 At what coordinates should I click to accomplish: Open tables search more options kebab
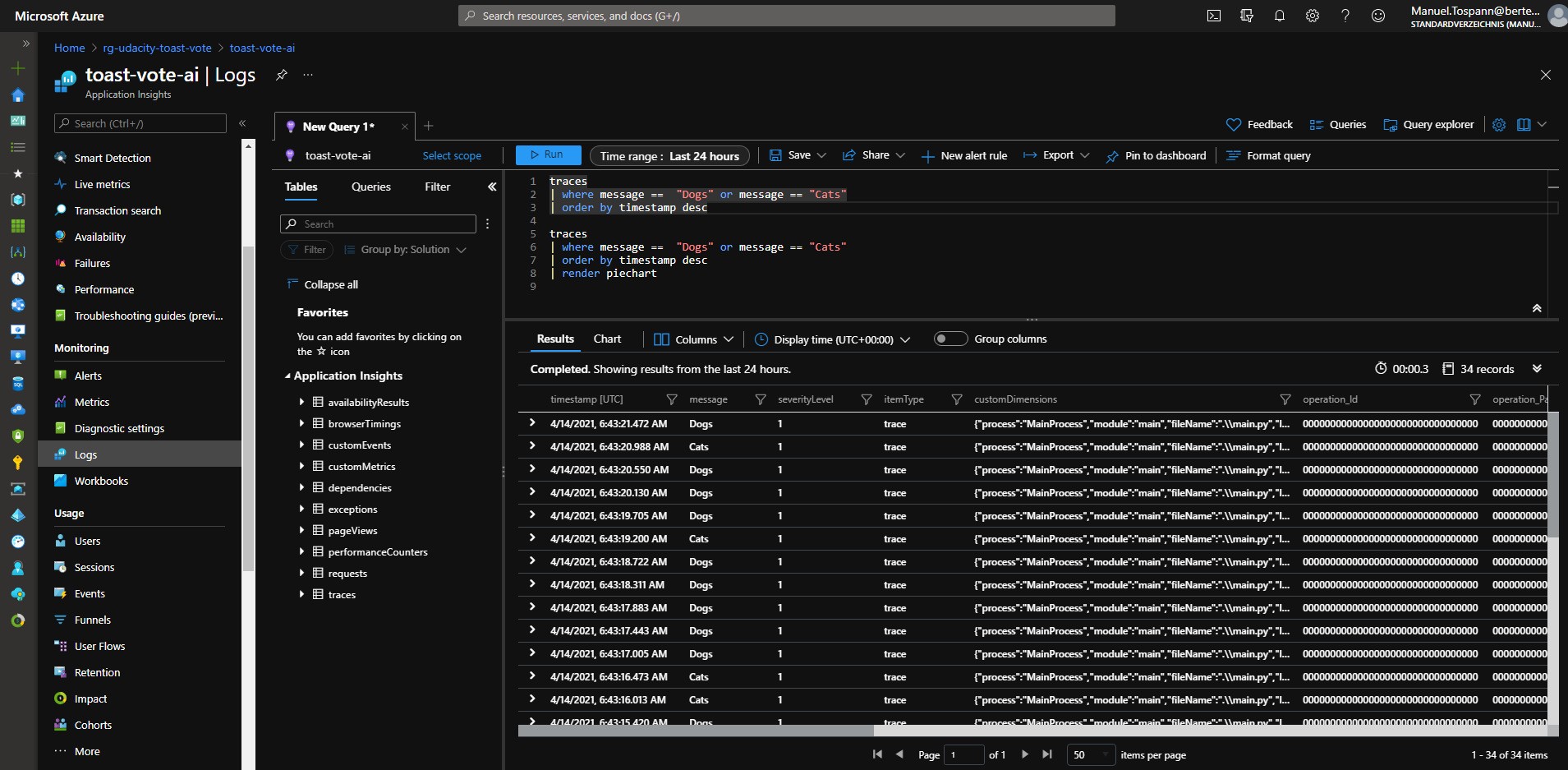(x=487, y=224)
